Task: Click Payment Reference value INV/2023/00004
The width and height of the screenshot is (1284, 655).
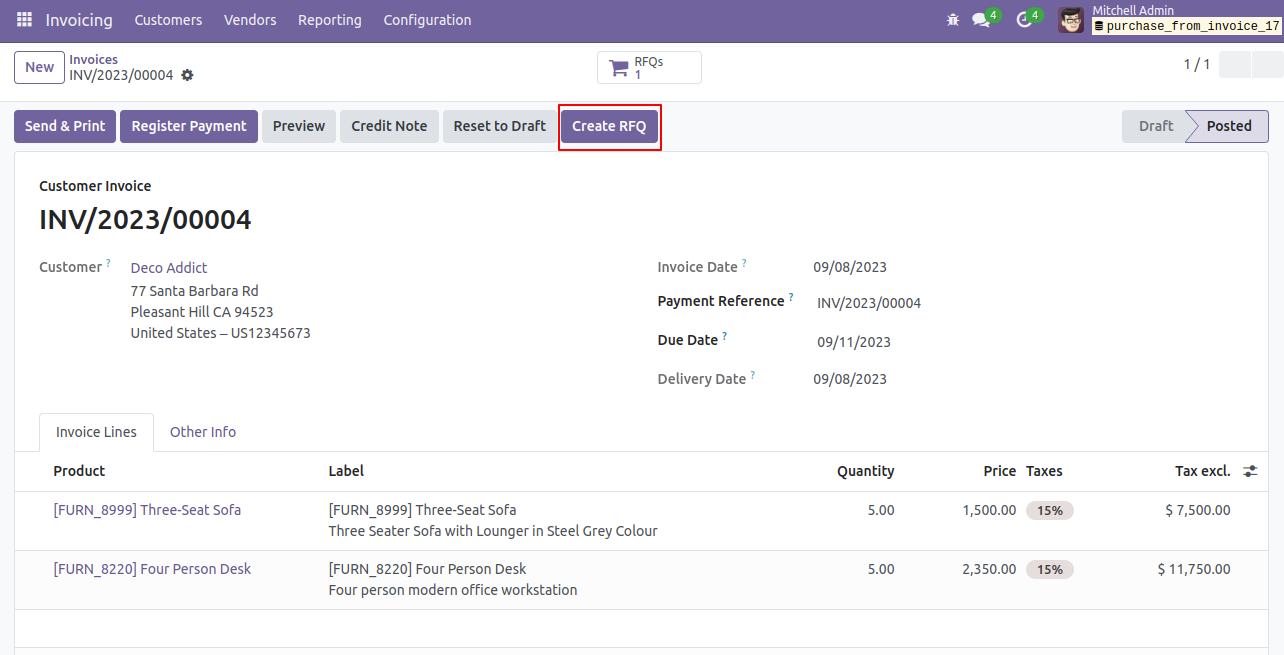Action: (869, 303)
